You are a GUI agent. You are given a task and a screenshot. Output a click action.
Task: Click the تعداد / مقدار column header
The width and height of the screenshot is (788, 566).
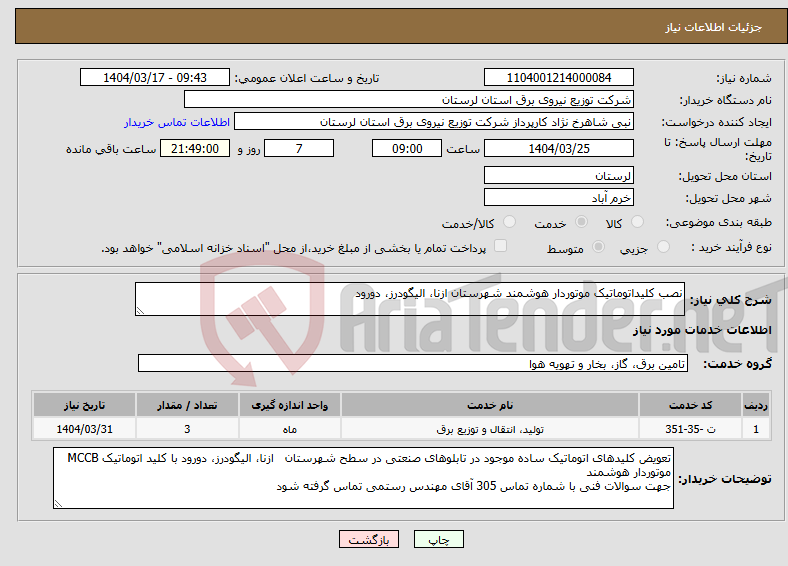[187, 405]
